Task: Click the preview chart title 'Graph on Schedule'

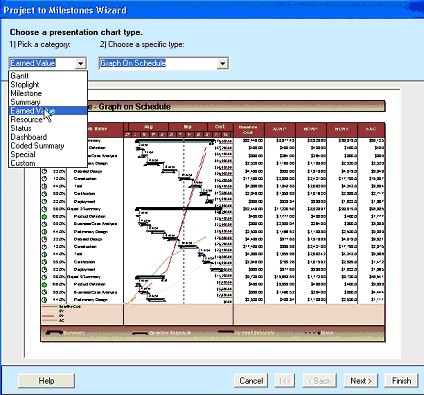Action: 134,107
